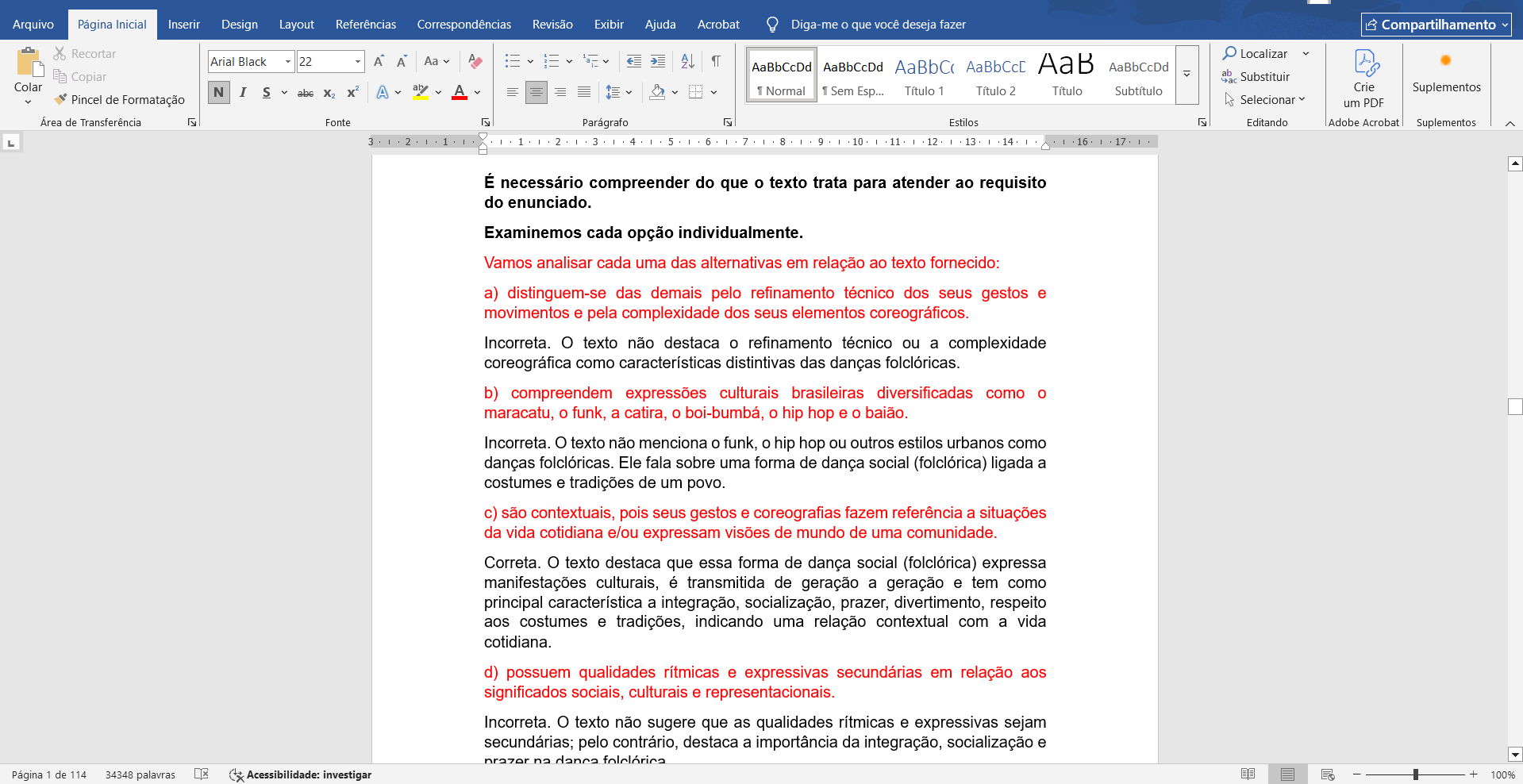Viewport: 1523px width, 784px height.
Task: Toggle bold (N) formatting
Action: (219, 92)
